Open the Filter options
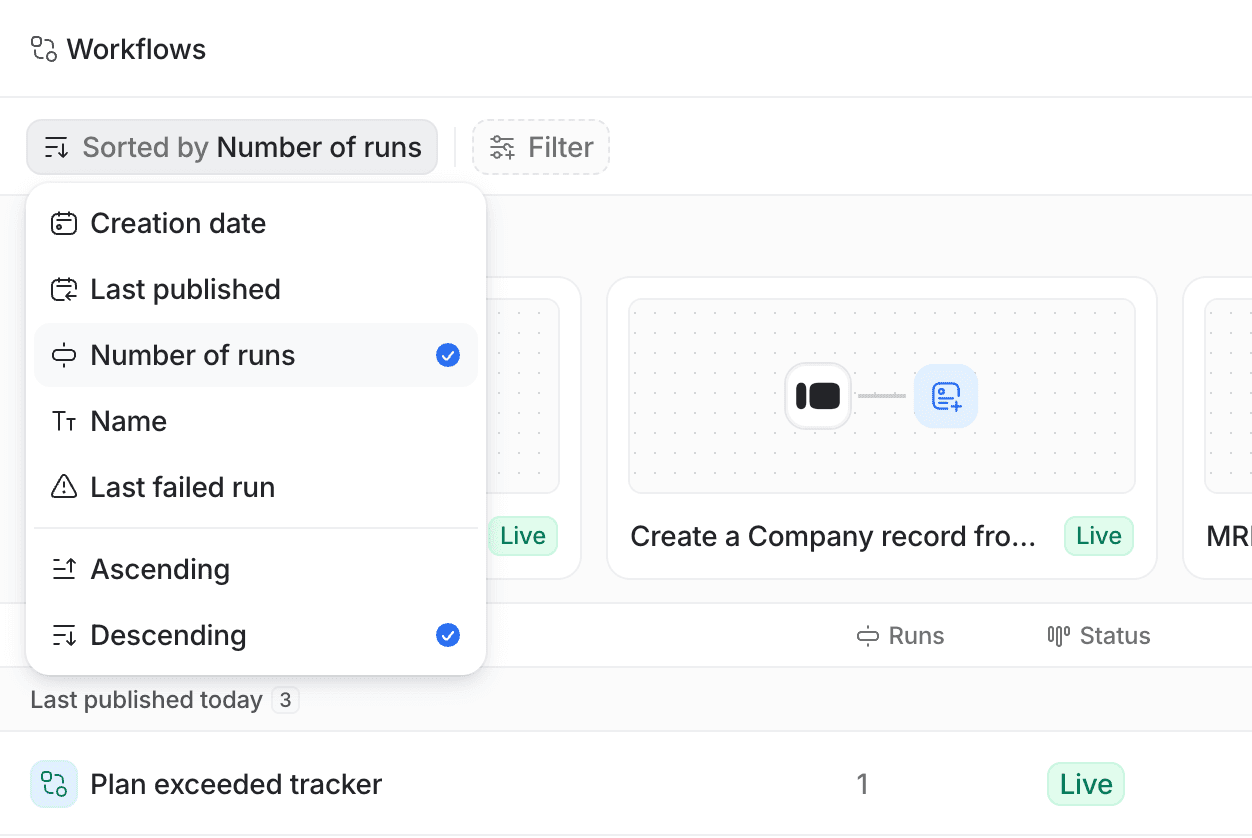Image resolution: width=1252 pixels, height=838 pixels. point(541,146)
